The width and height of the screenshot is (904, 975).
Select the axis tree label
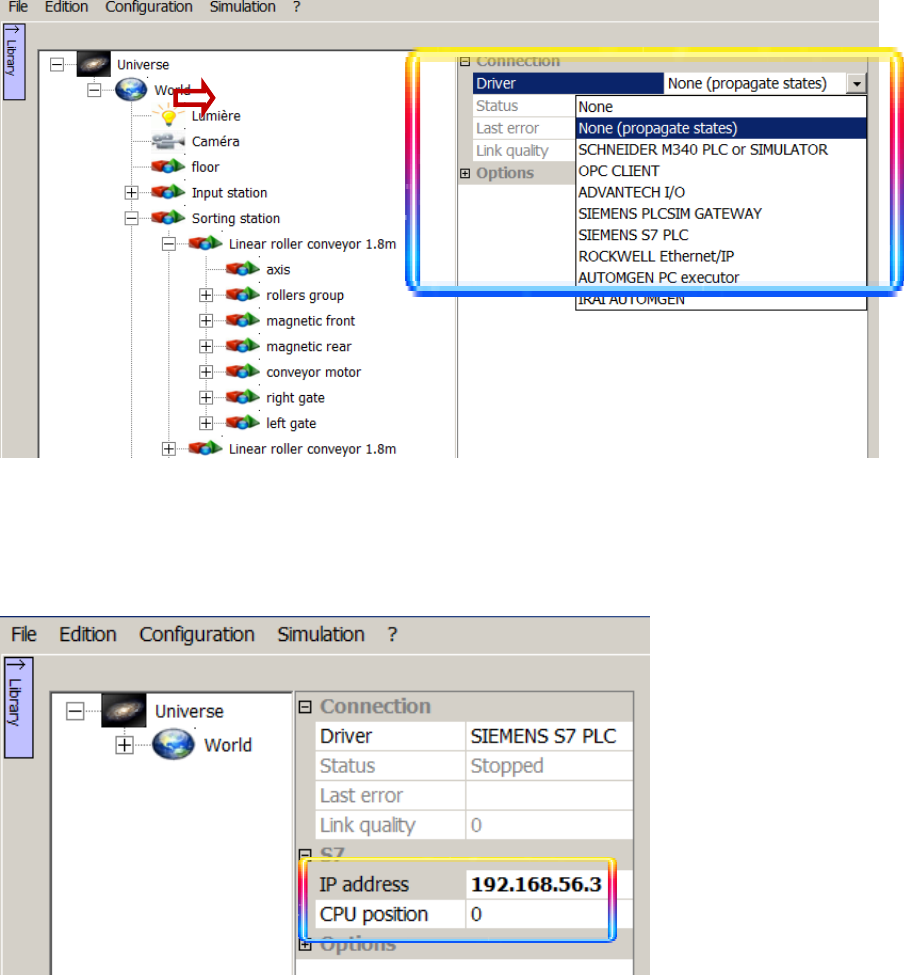278,270
